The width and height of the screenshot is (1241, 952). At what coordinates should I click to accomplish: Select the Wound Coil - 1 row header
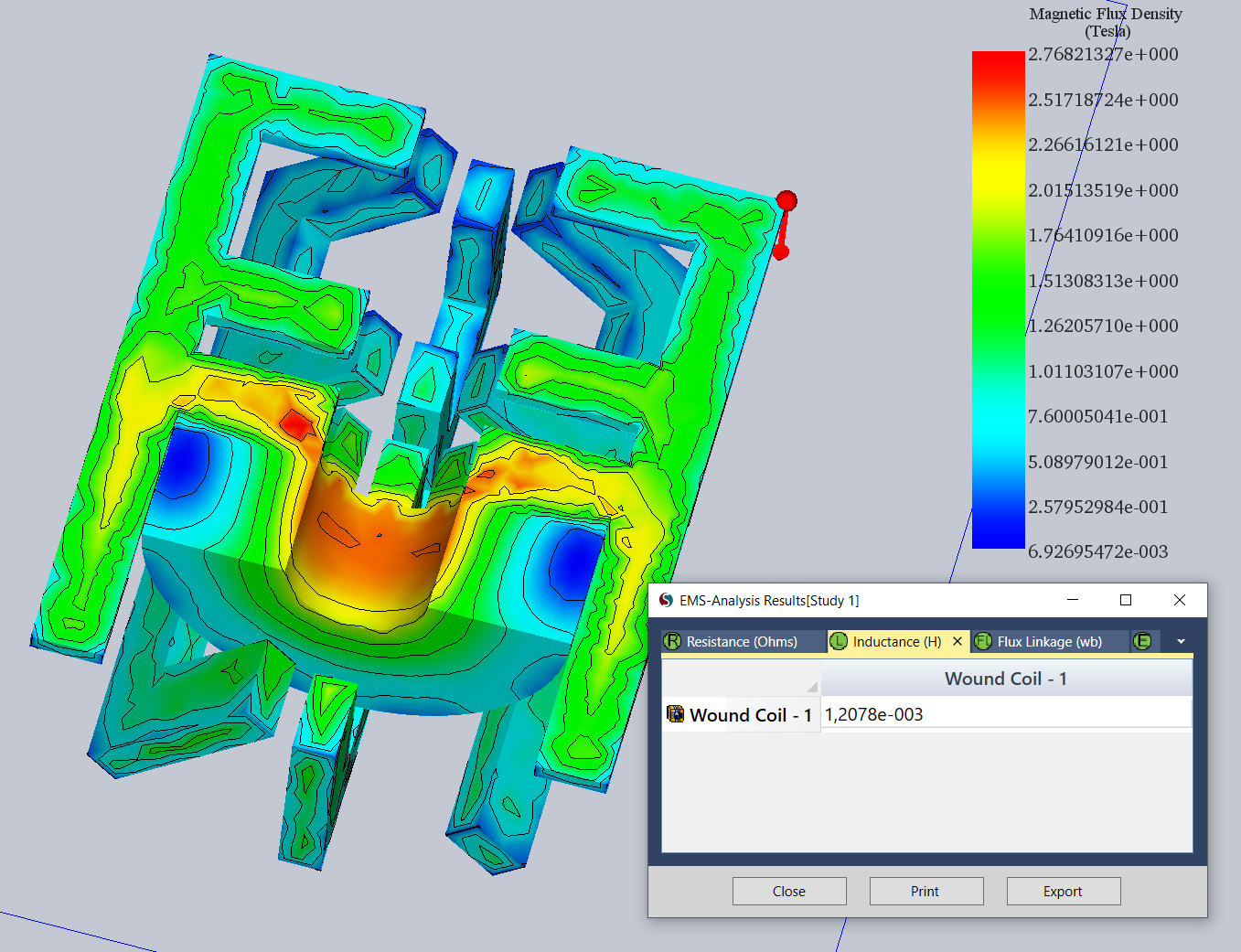750,715
